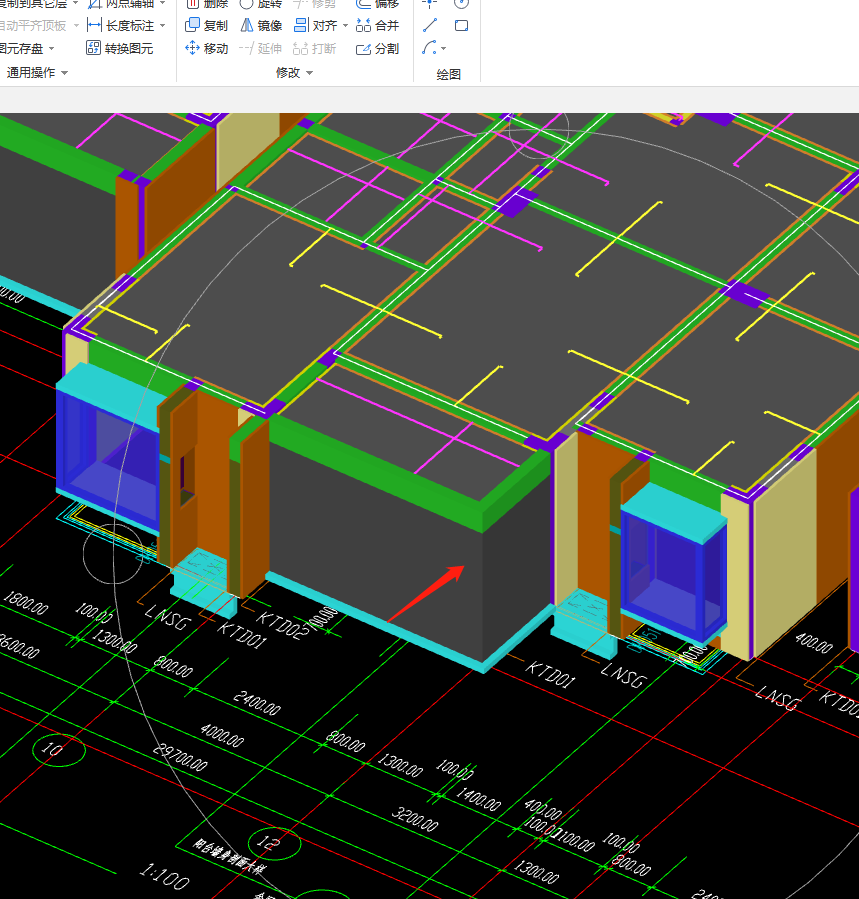
Task: Click the KTD02 label in the drawing
Action: click(x=282, y=625)
